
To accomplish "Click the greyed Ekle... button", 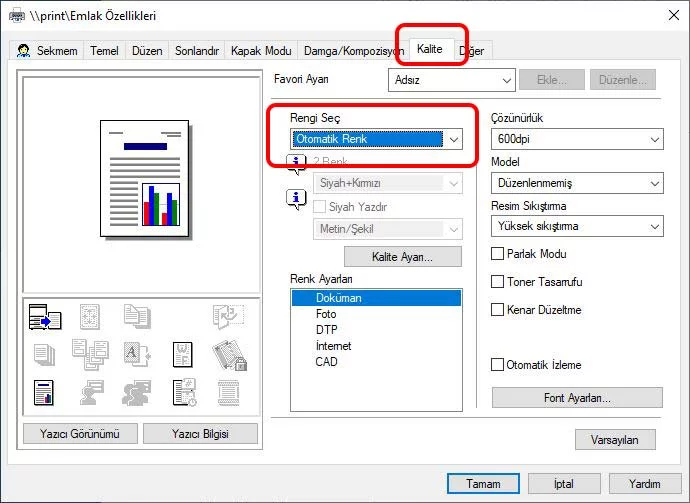I will [552, 80].
